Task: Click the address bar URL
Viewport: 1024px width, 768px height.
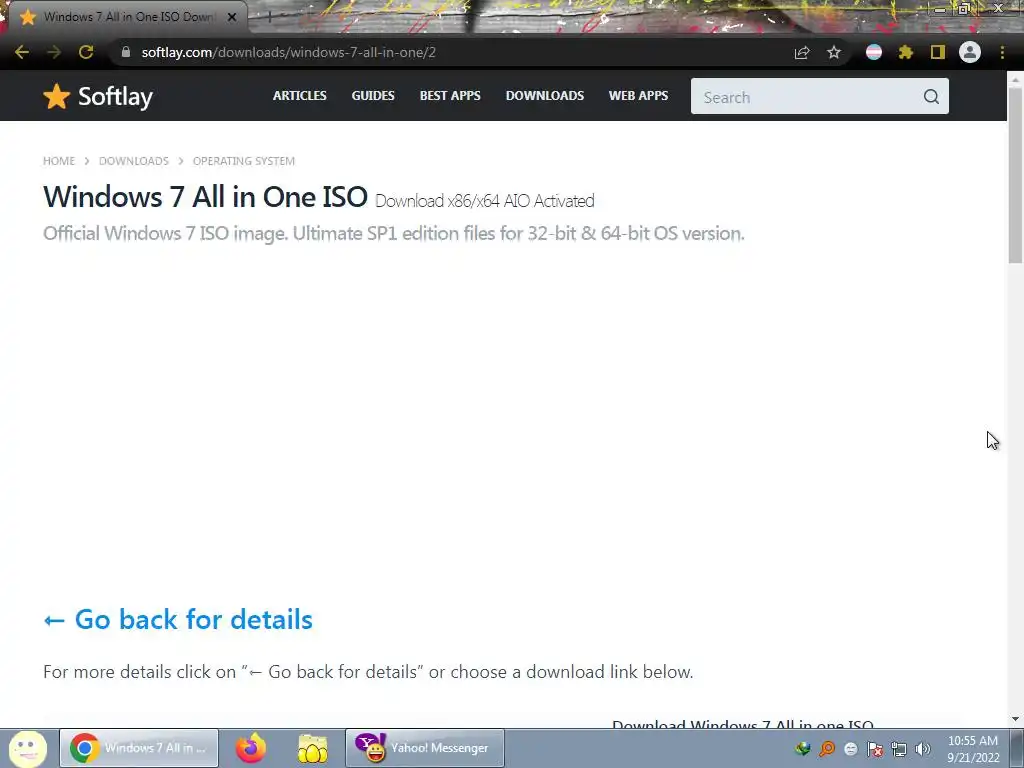Action: 289,52
